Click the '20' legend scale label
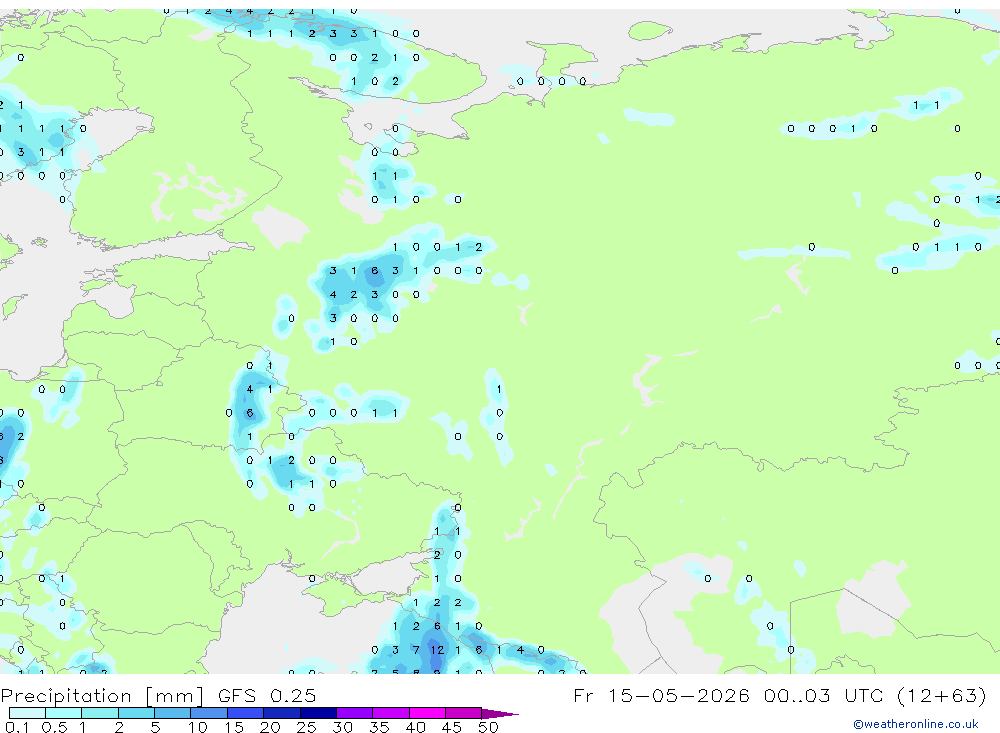The width and height of the screenshot is (1000, 733). (x=270, y=727)
